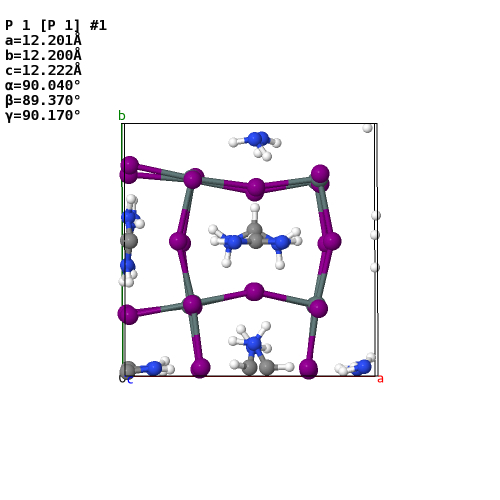This screenshot has width=500, height=500.
Task: Click the γ=90.170° angle text
Action: [43, 115]
